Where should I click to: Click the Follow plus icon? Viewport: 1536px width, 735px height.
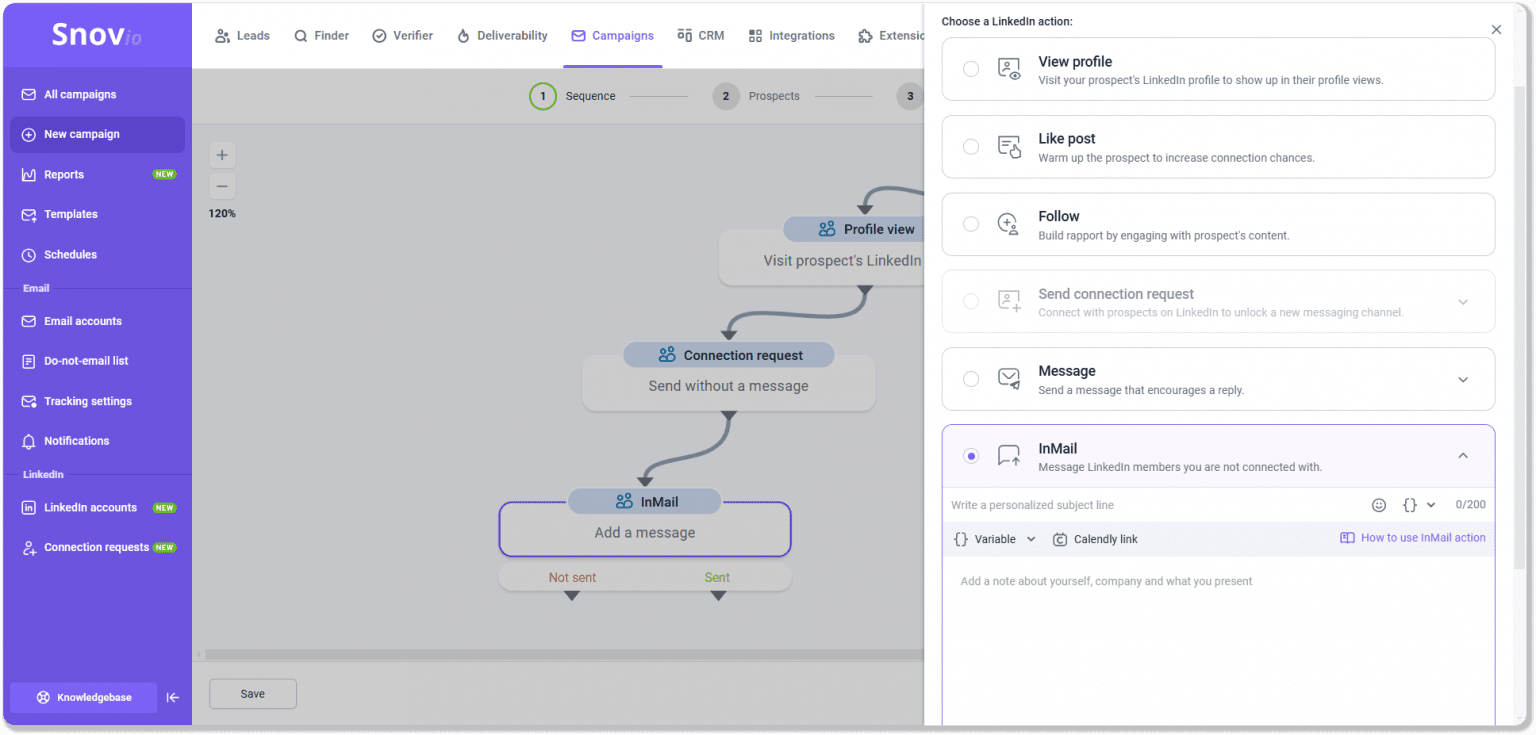tap(1009, 224)
